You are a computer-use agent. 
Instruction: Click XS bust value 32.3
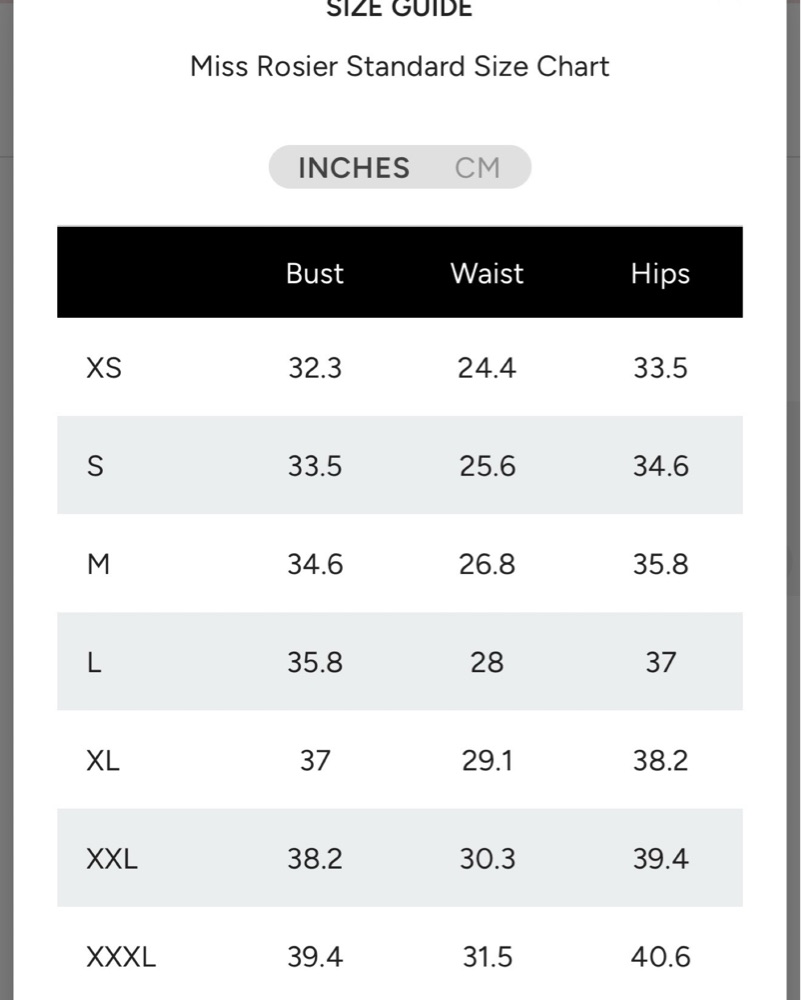coord(315,368)
